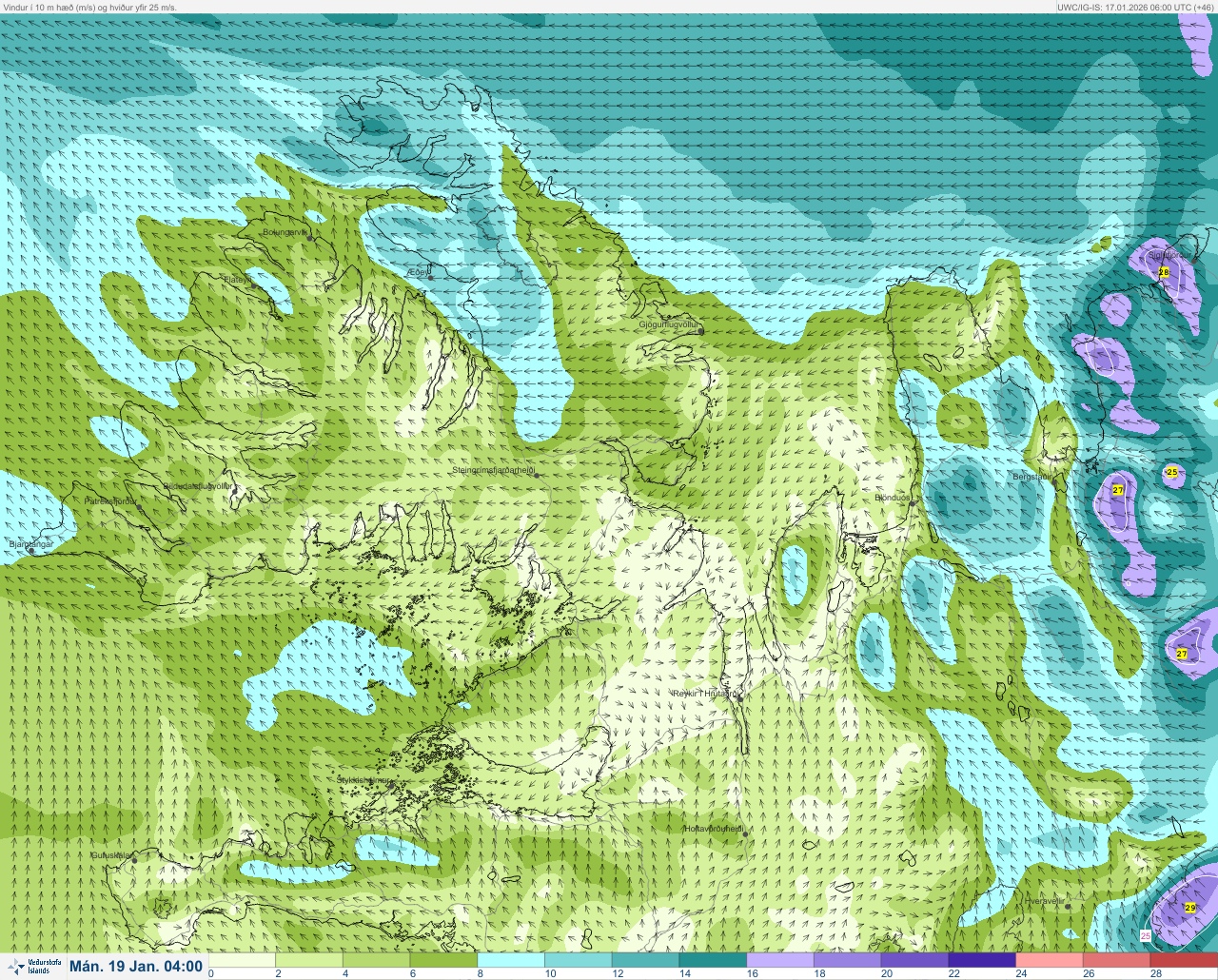The image size is (1218, 980).
Task: Click the yellow 25 gust label
Action: point(1172,472)
